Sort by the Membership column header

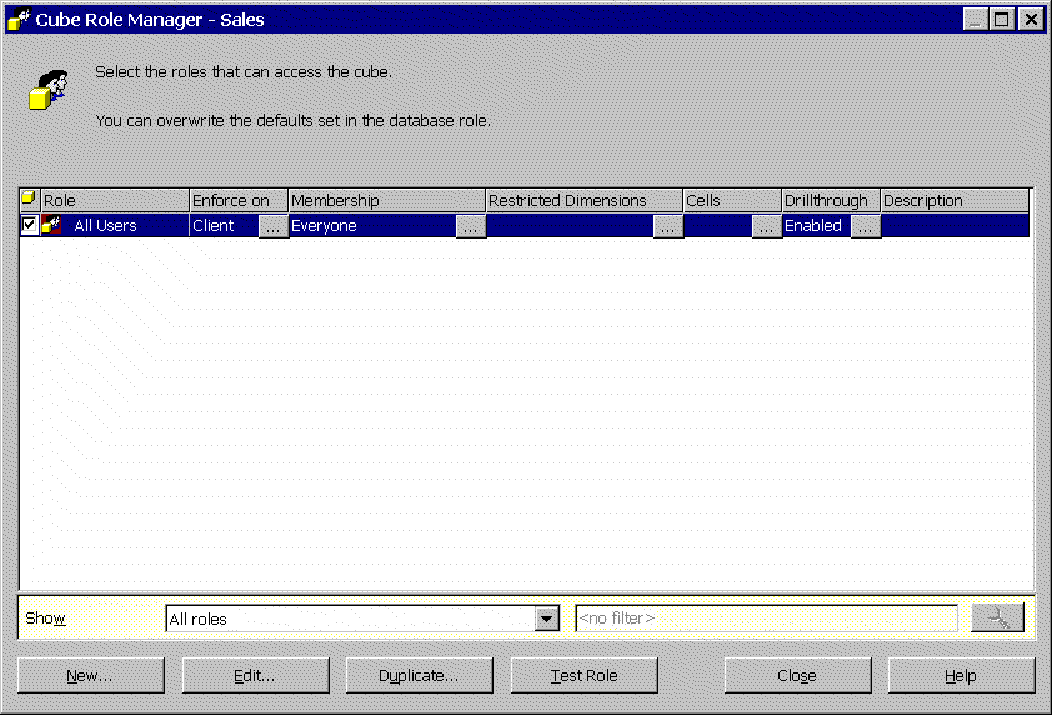[x=386, y=200]
